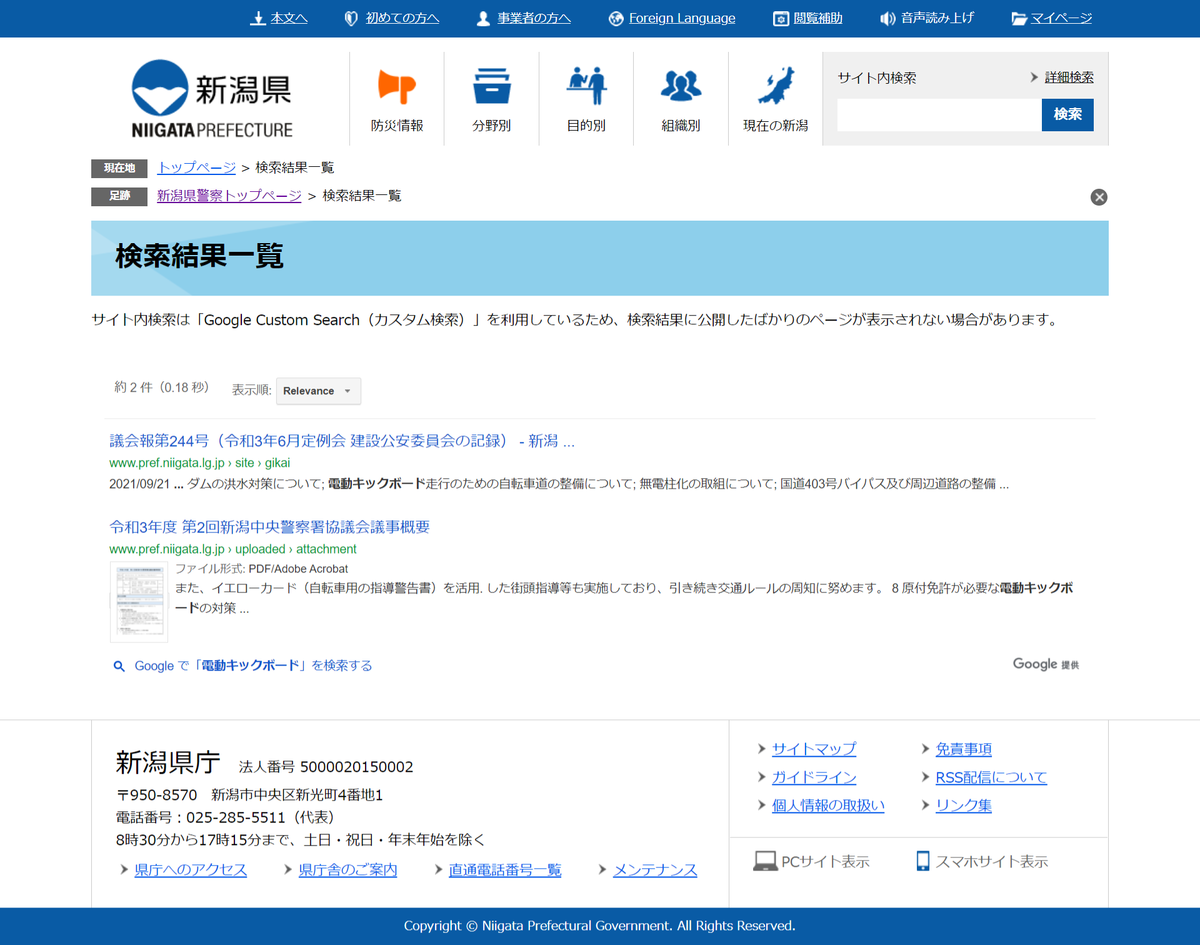1200x945 pixels.
Task: Open 詳細検索 advanced search
Action: tap(1069, 77)
